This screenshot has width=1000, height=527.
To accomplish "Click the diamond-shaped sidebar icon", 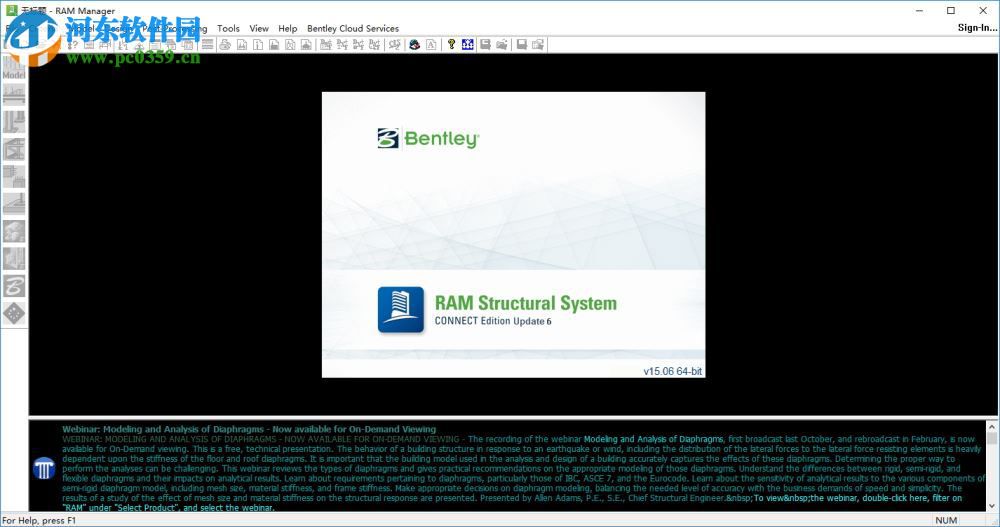I will click(14, 313).
